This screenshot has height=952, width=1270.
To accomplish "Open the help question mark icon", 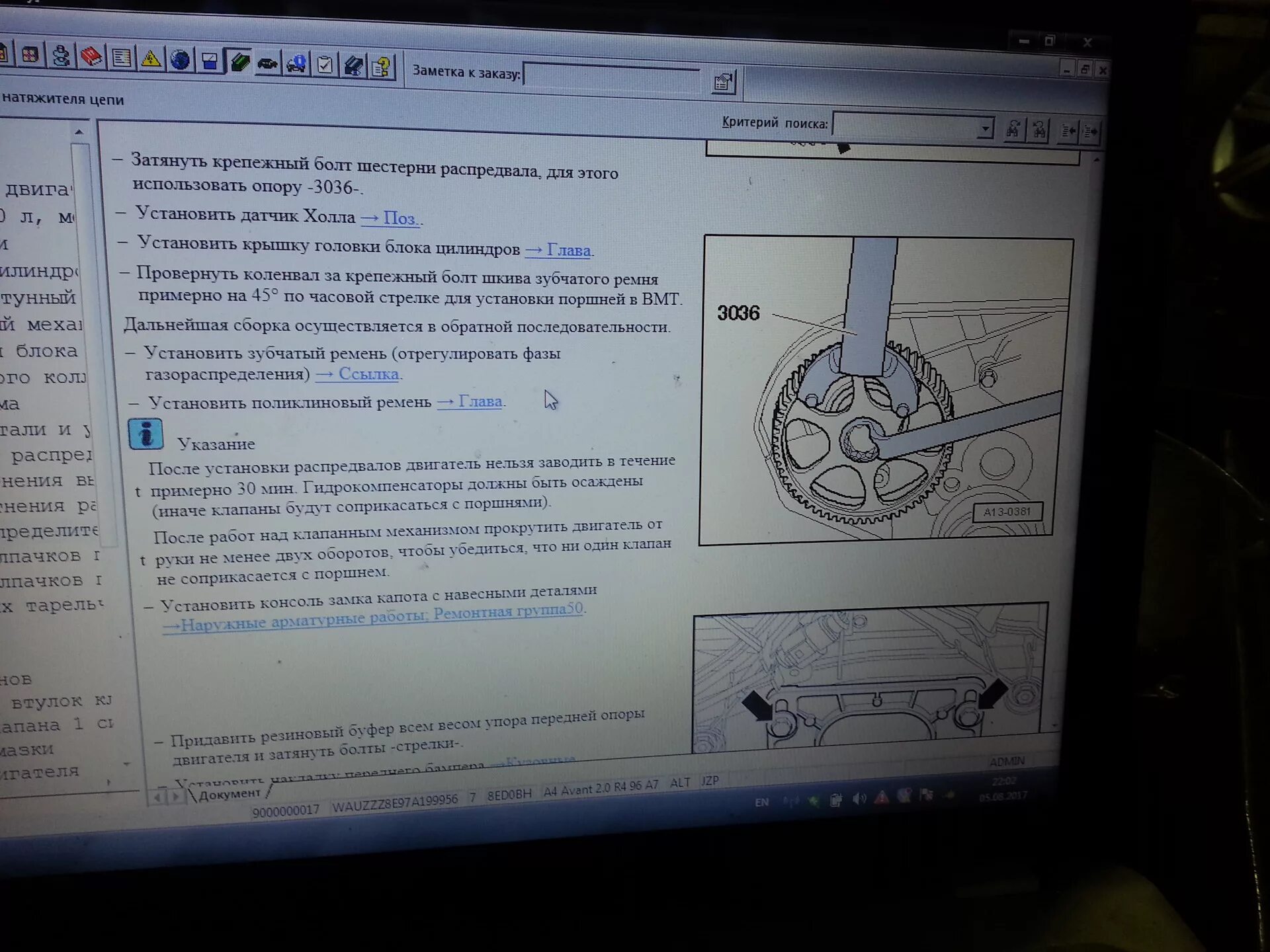I will pos(382,67).
